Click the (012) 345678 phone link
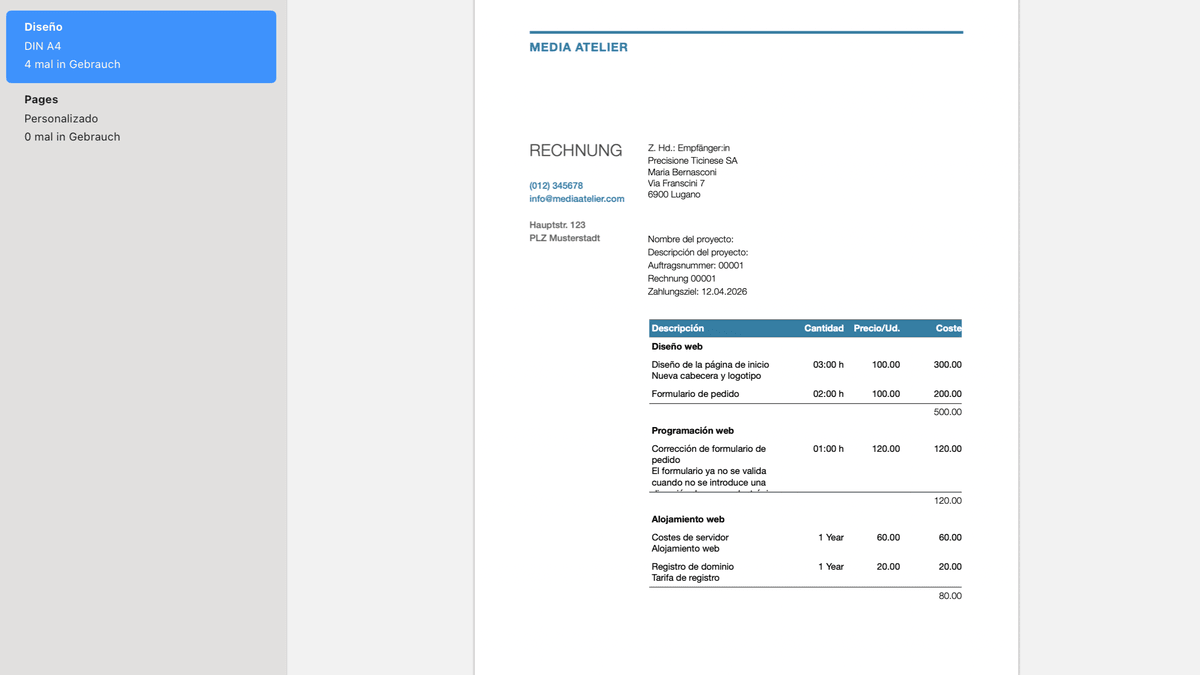 click(555, 185)
